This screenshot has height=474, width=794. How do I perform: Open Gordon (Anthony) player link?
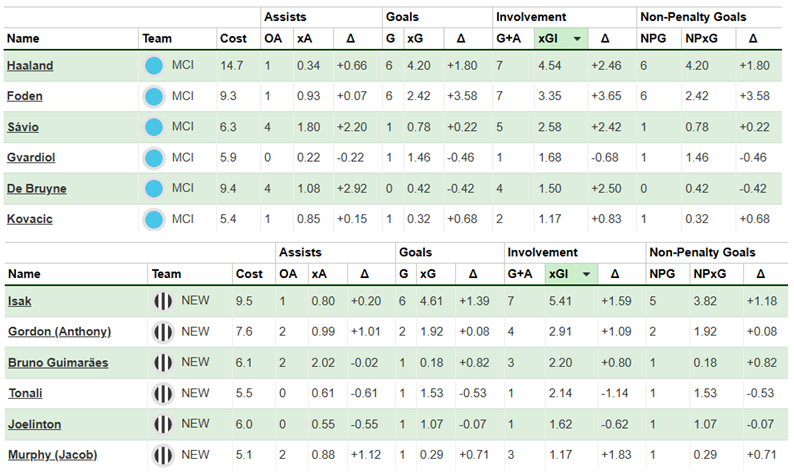[59, 332]
